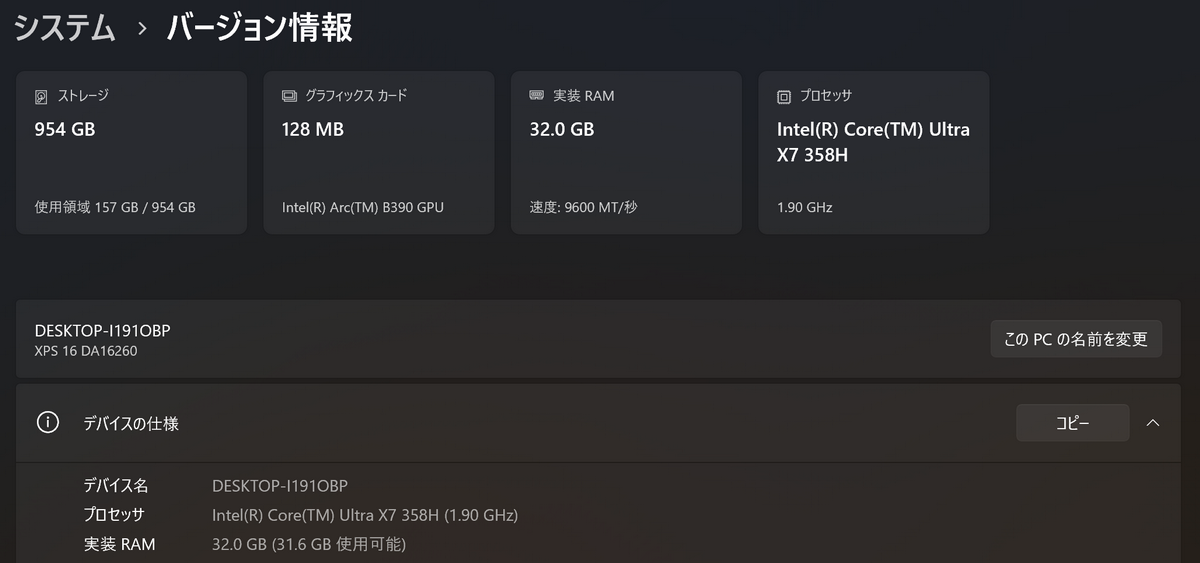Select the 32.0 GB RAM card value
The height and width of the screenshot is (563, 1200).
tap(561, 129)
